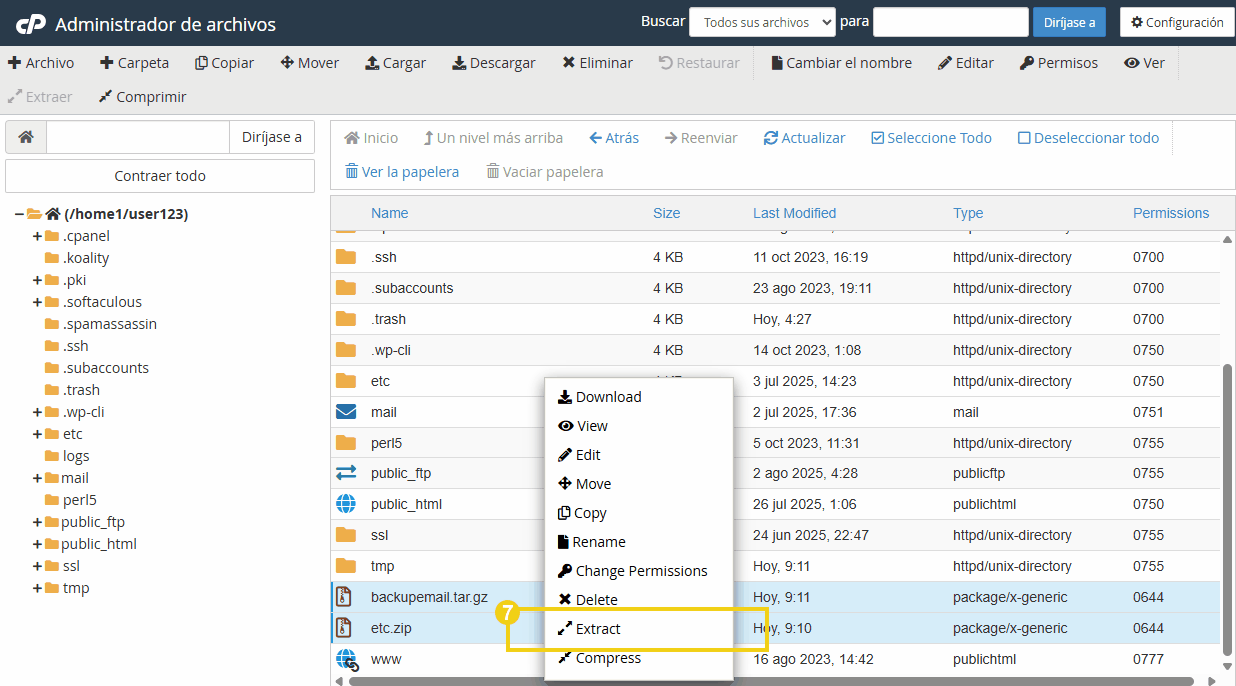Select the Cambiar el nombre toolbar icon
Viewport: 1236px width, 686px height.
tap(842, 62)
